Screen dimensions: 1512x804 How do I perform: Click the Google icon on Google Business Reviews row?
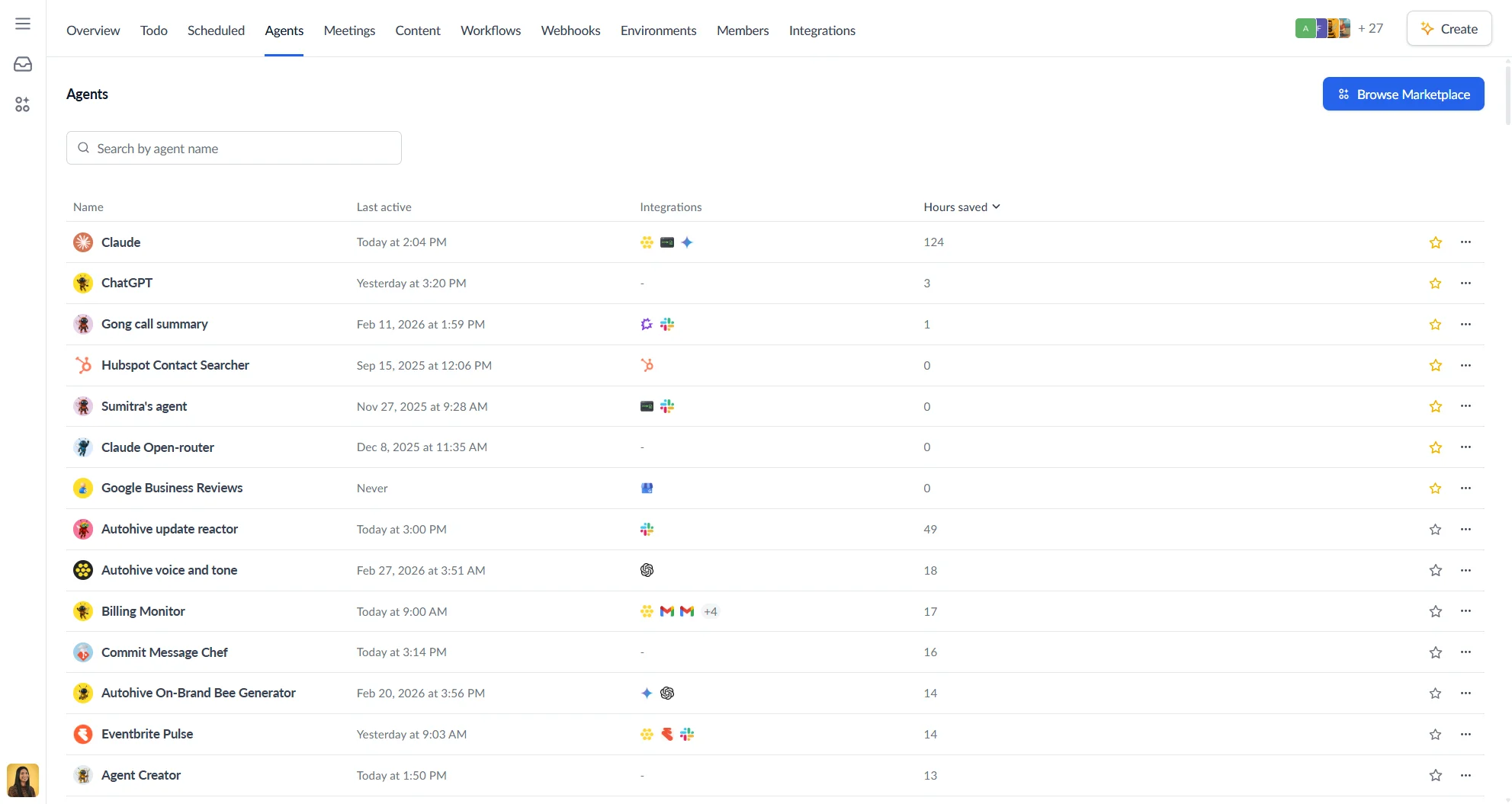pyautogui.click(x=647, y=488)
